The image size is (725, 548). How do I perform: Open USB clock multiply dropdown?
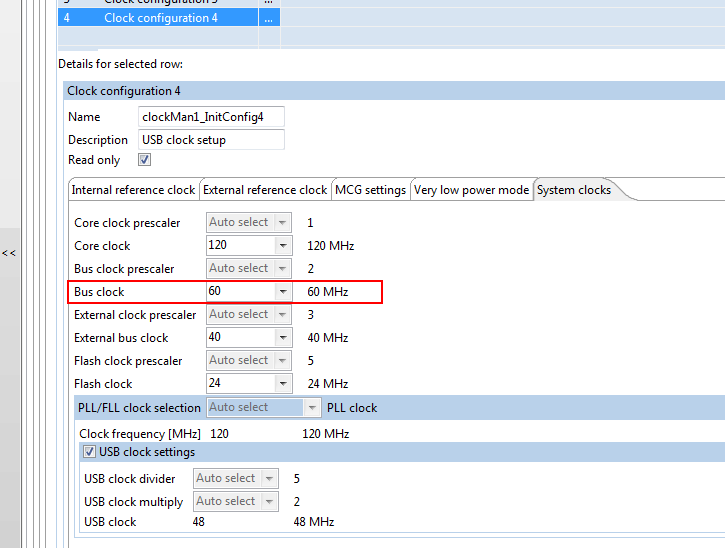click(x=236, y=501)
